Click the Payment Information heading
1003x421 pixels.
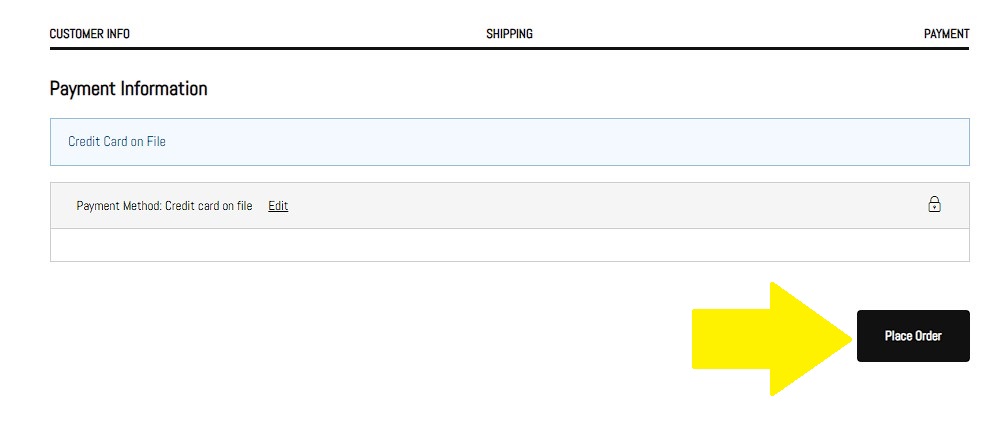(x=128, y=89)
